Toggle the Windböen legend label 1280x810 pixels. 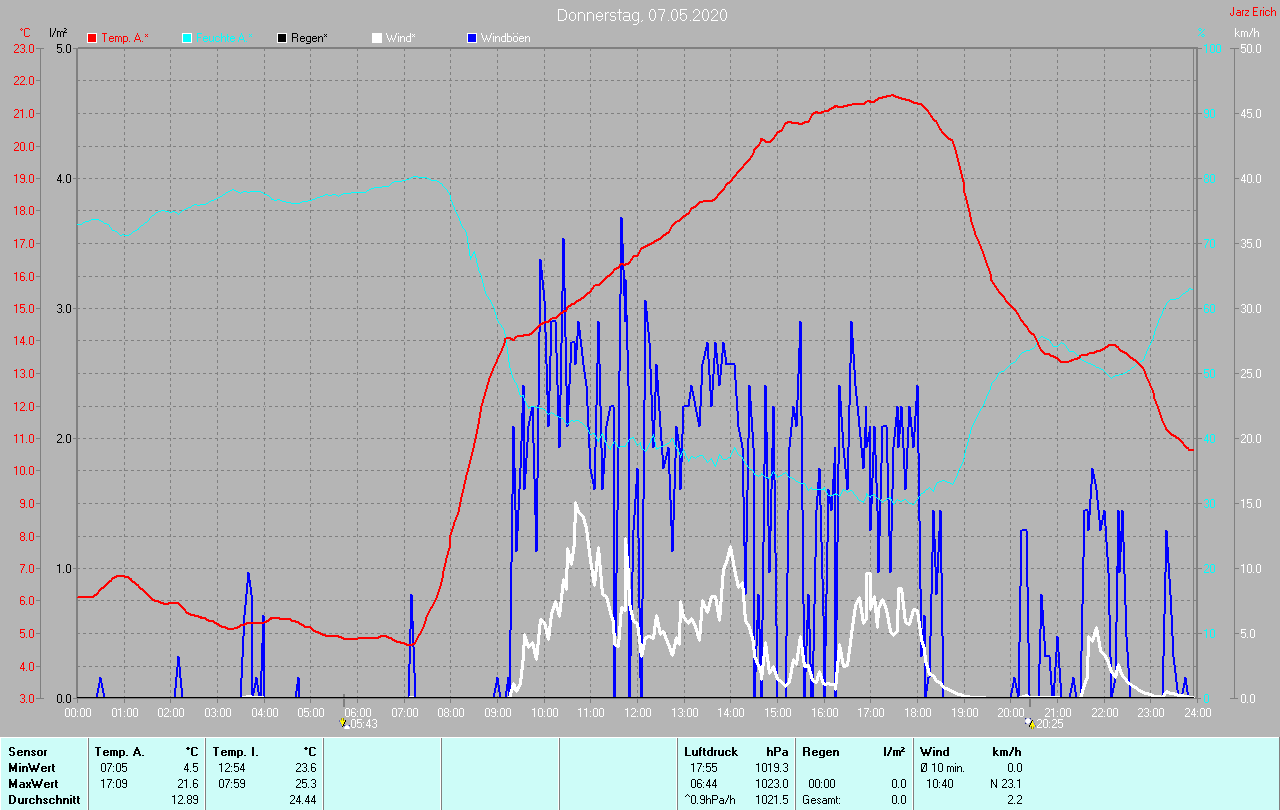[506, 38]
